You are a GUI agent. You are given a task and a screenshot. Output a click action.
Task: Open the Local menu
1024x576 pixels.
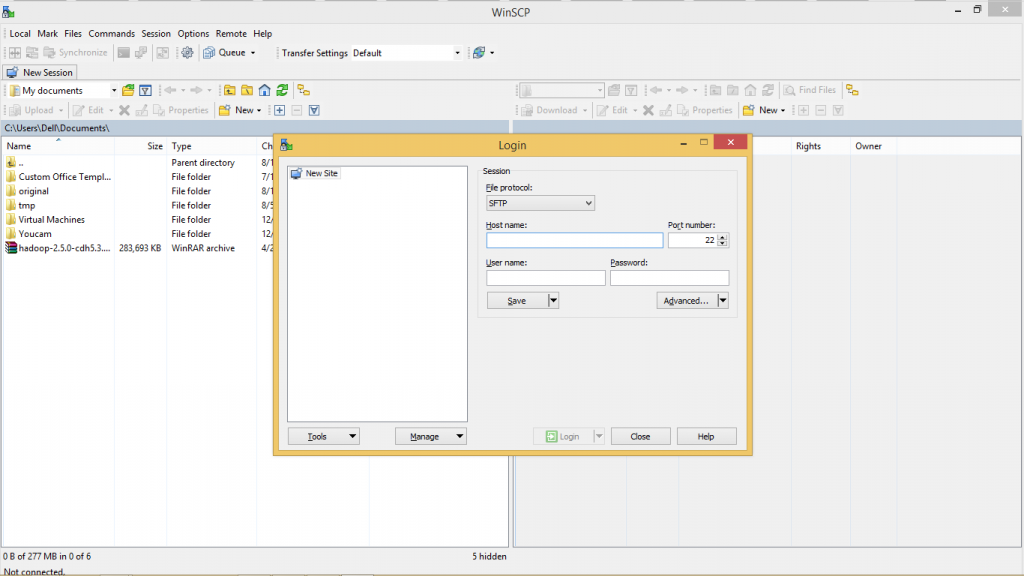coord(20,33)
